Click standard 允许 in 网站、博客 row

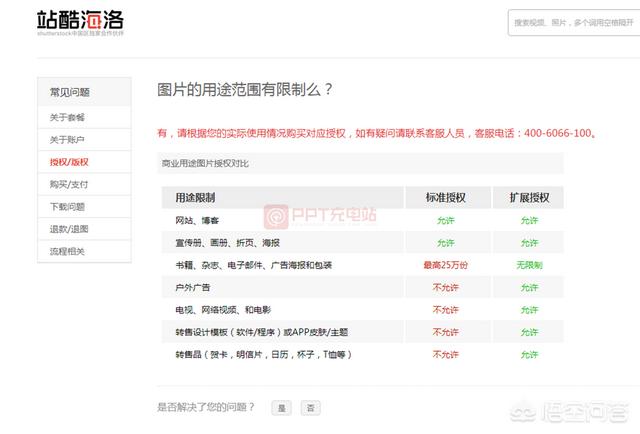pos(446,221)
